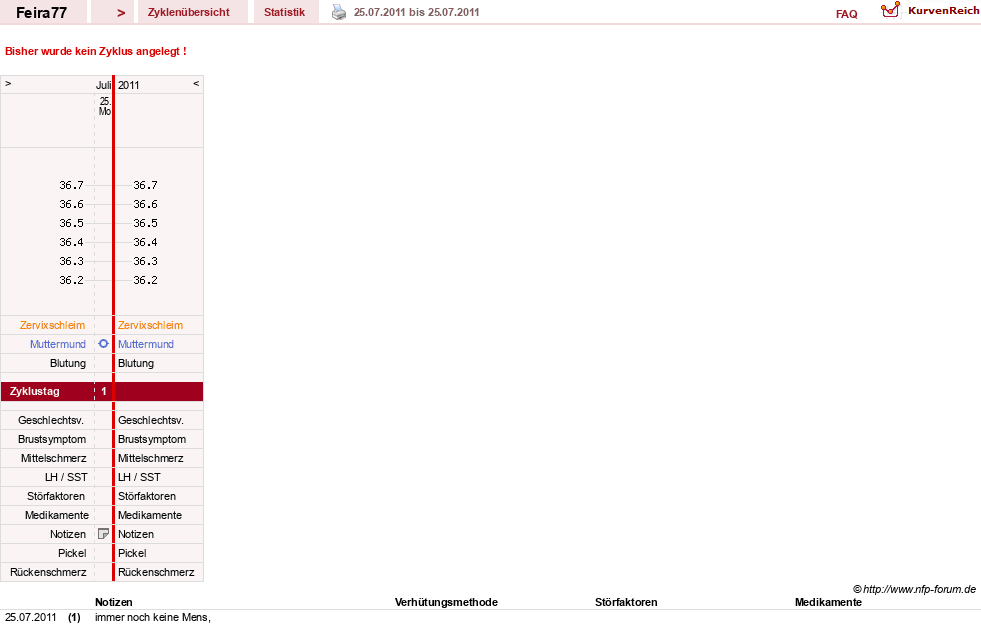Click the right Blutung label
Viewport: 981px width, 641px height.
[x=136, y=363]
